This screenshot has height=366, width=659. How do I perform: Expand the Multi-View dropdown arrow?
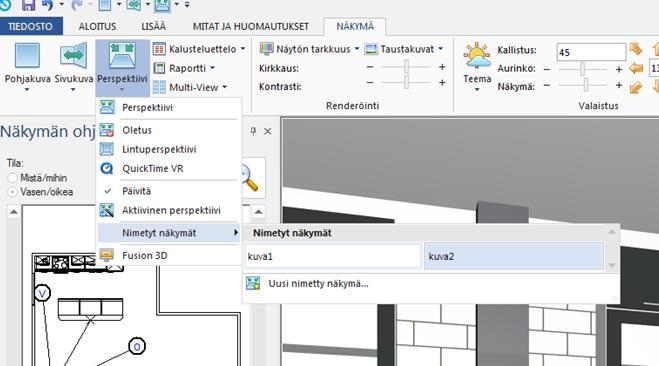[x=225, y=87]
